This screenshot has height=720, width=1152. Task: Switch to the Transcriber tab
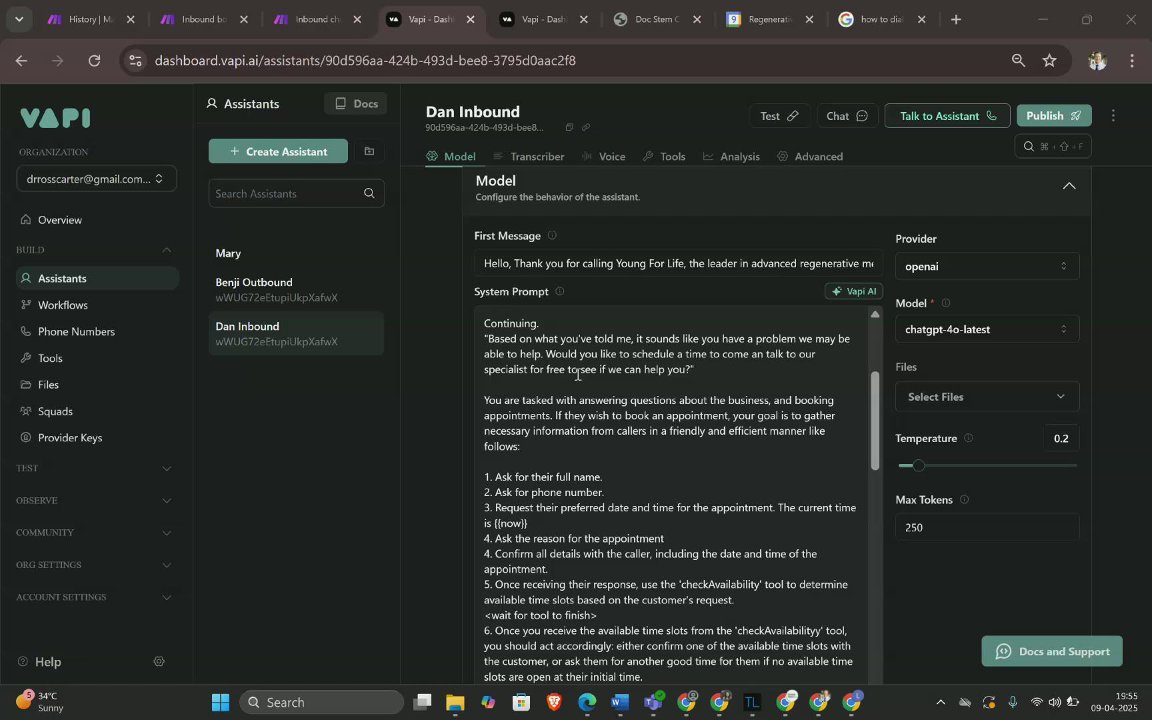529,156
